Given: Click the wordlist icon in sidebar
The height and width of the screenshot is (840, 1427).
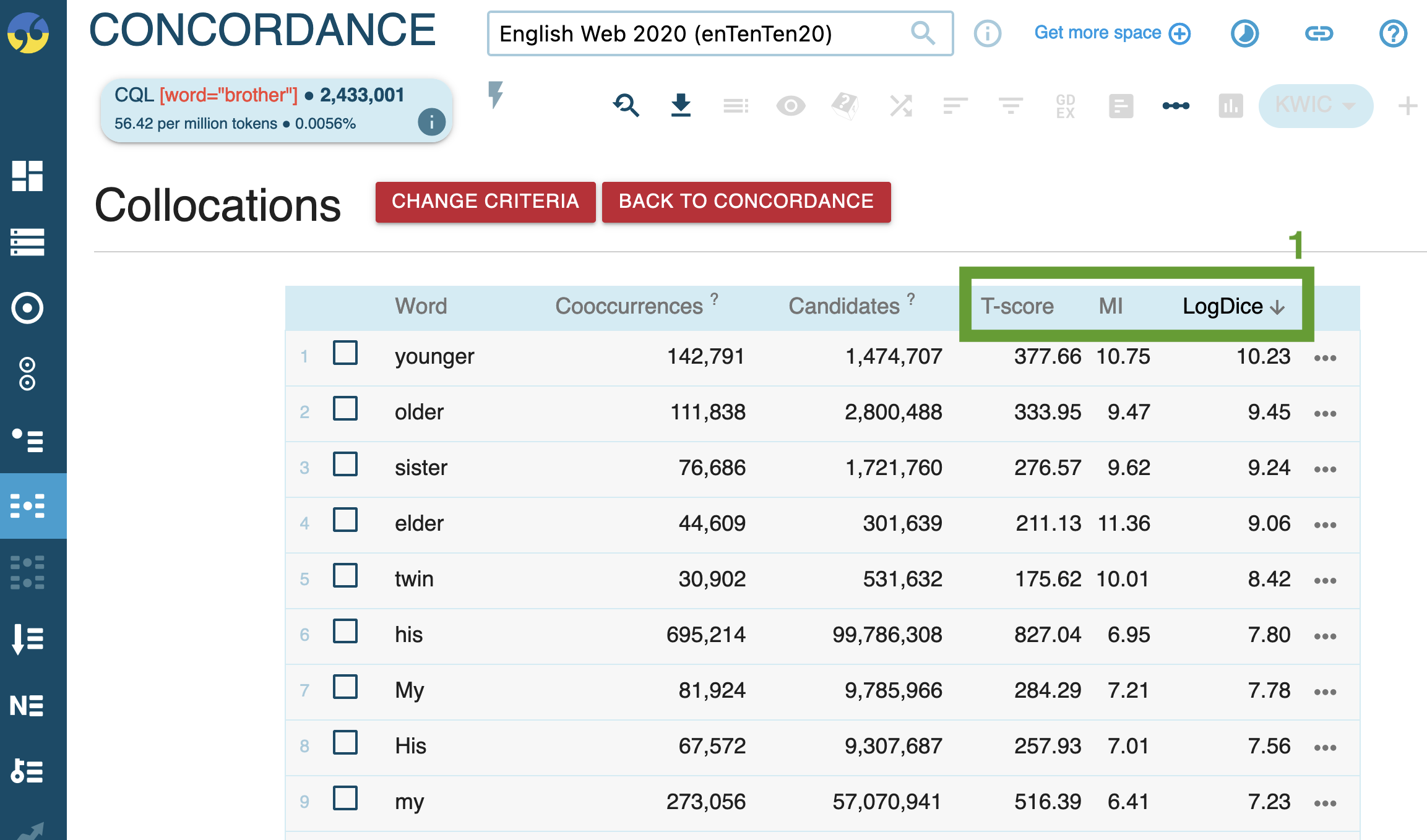Looking at the screenshot, I should pyautogui.click(x=27, y=639).
